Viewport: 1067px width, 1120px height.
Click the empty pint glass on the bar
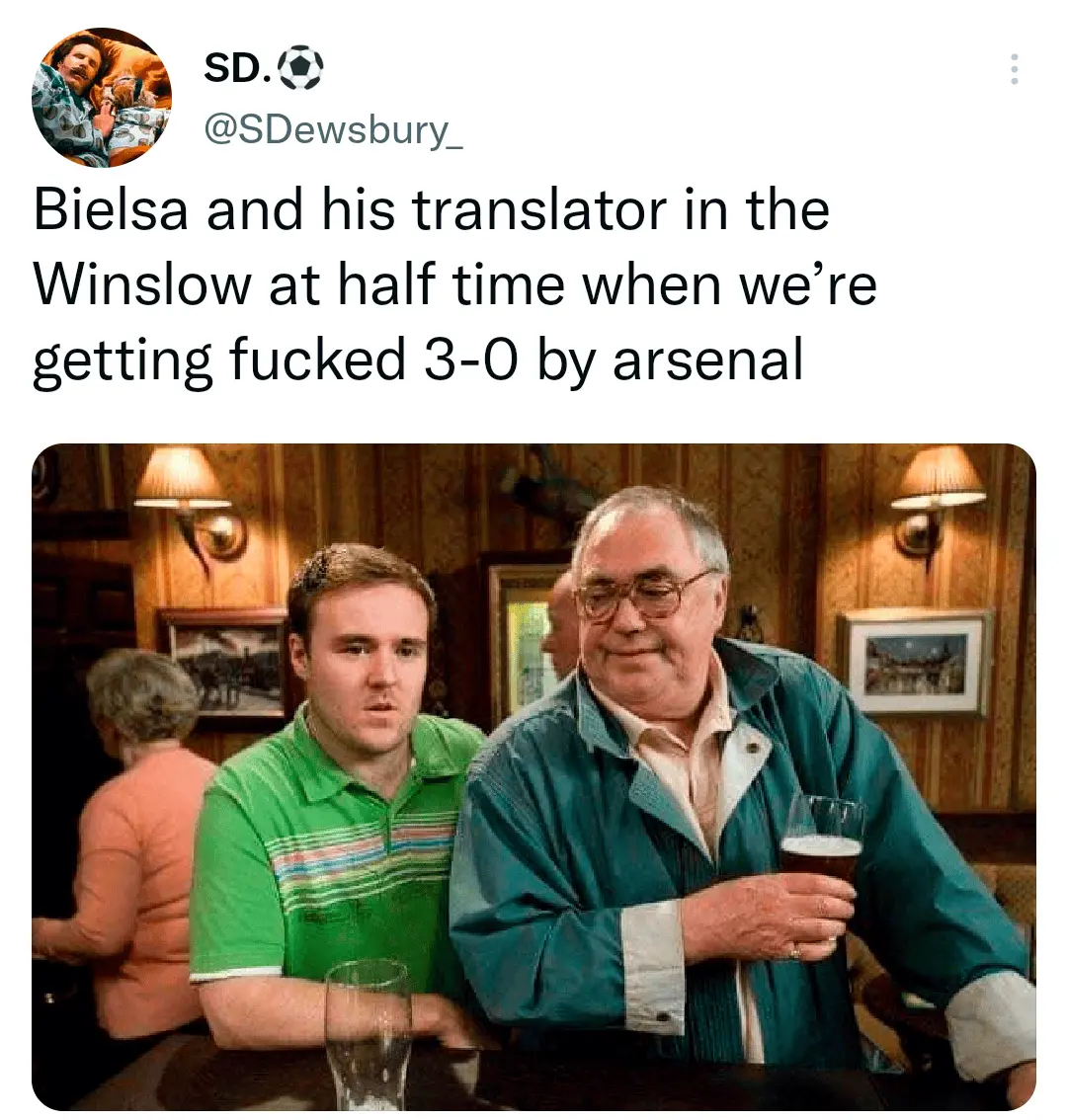click(369, 1032)
